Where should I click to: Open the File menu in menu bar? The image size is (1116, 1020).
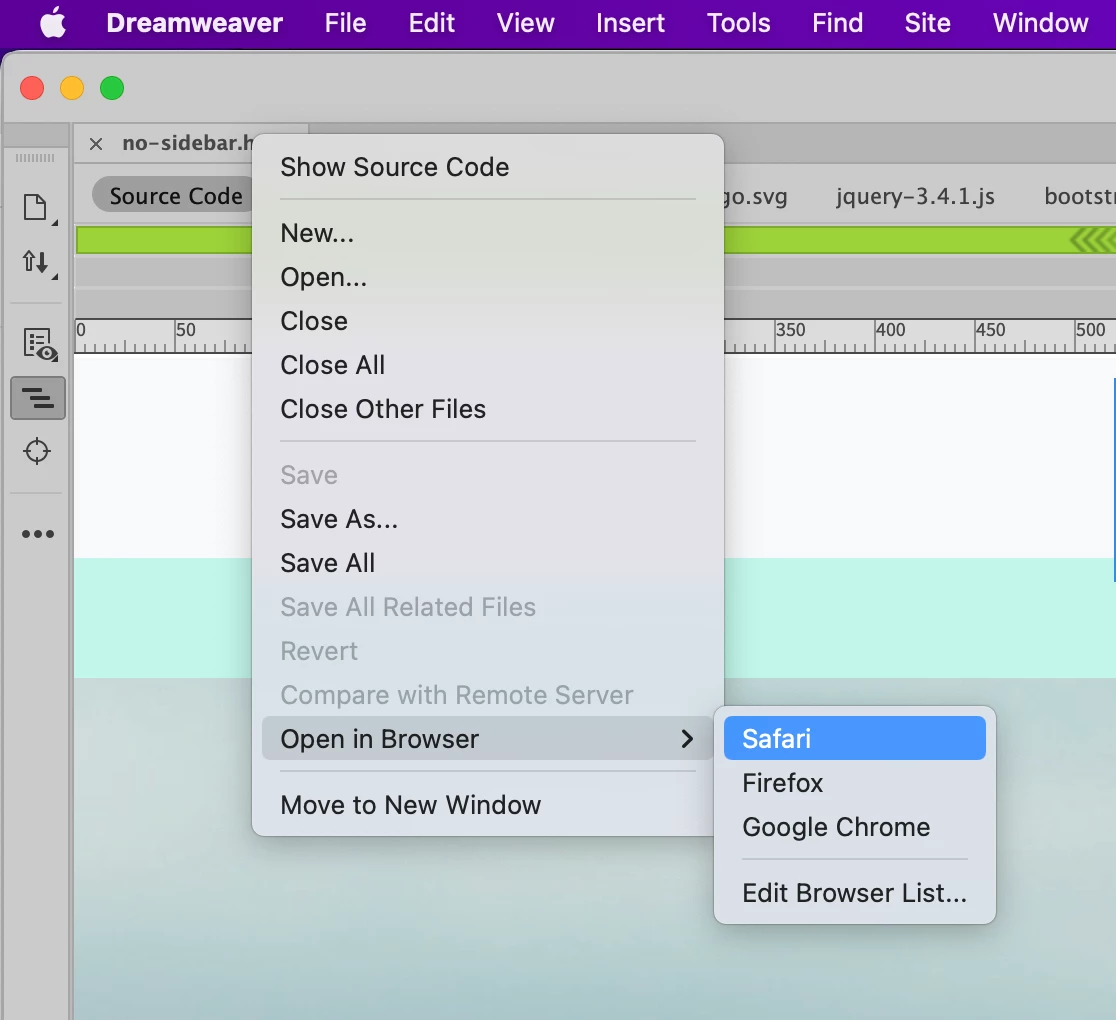[x=345, y=23]
